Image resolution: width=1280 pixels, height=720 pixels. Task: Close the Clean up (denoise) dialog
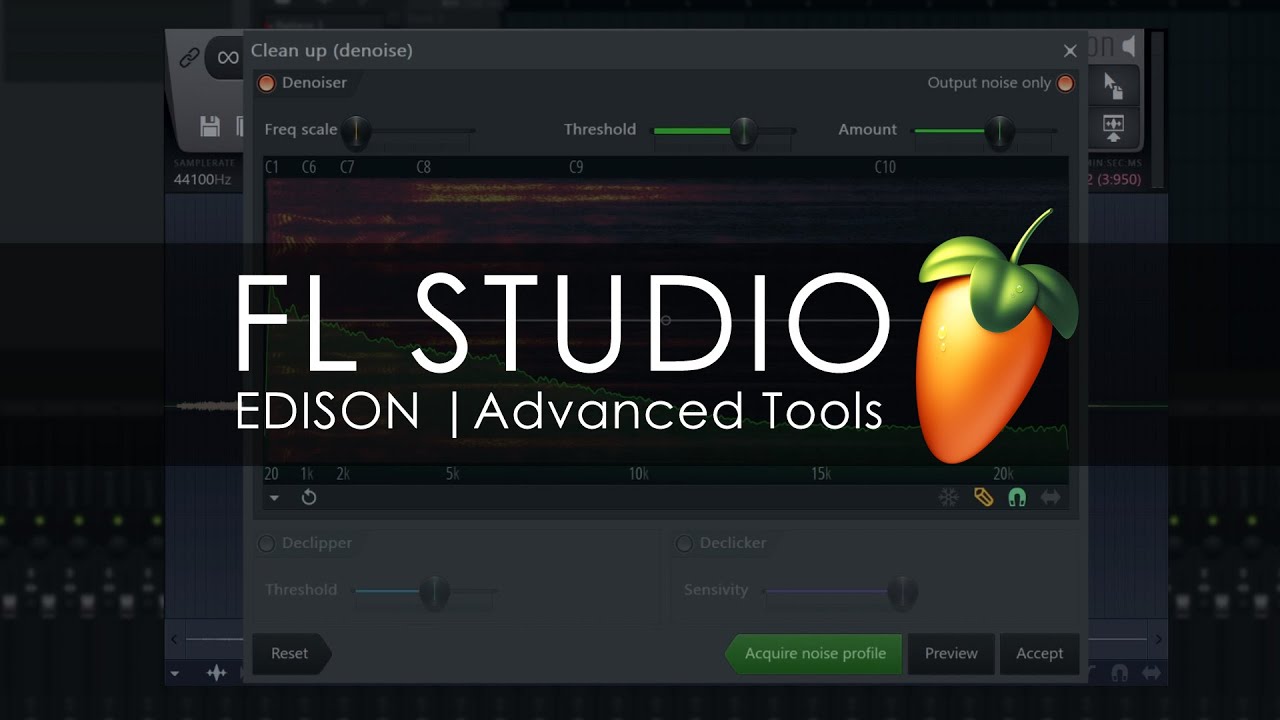click(x=1070, y=51)
